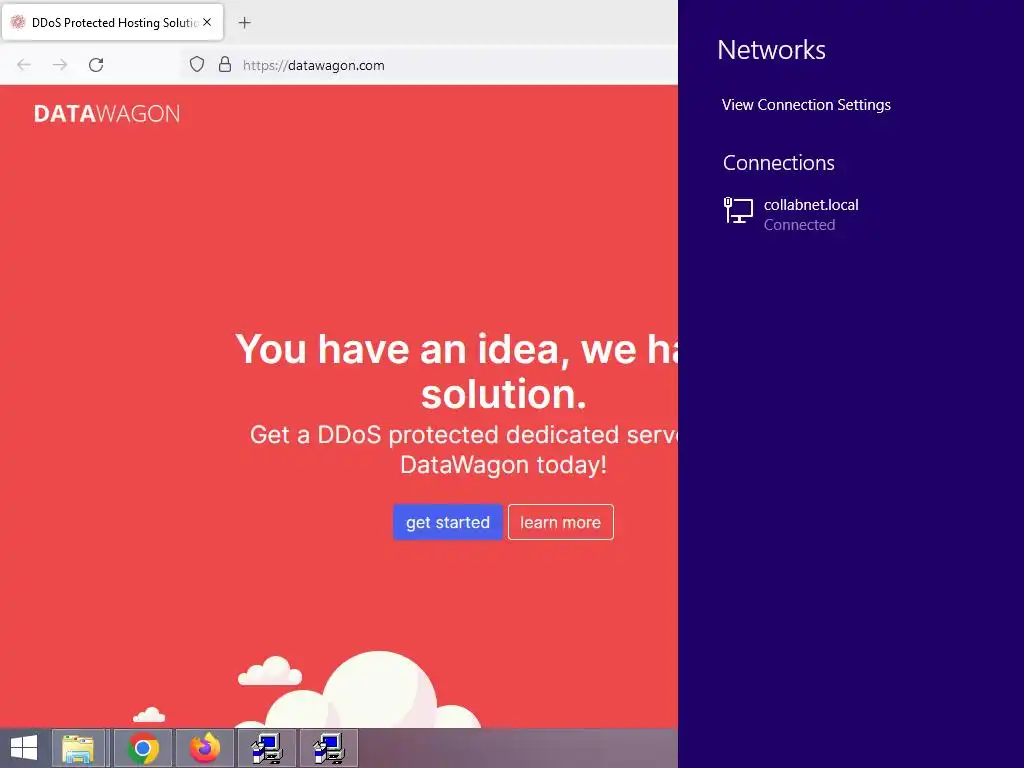Open the second network computers taskbar icon

[328, 748]
